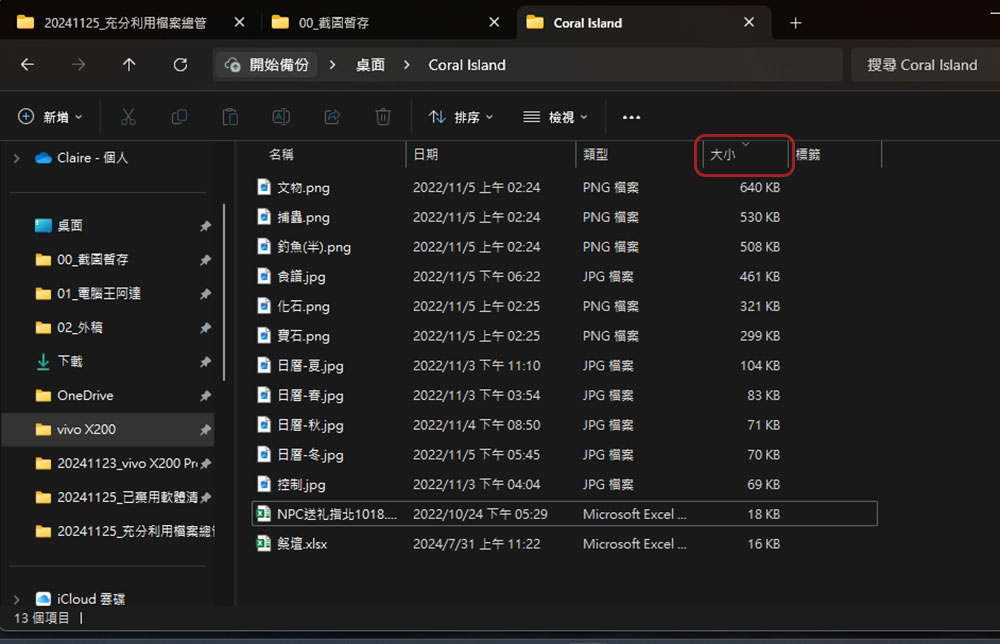Viewport: 1000px width, 644px height.
Task: Open the three-dot more options menu
Action: 631,117
